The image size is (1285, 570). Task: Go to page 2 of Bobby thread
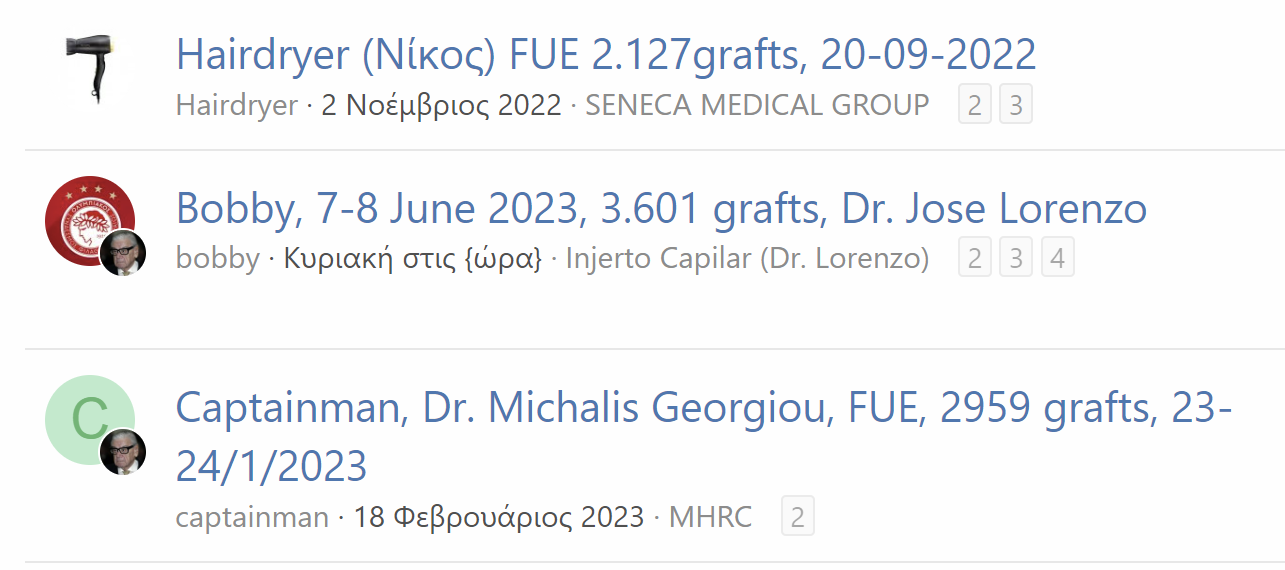(975, 259)
